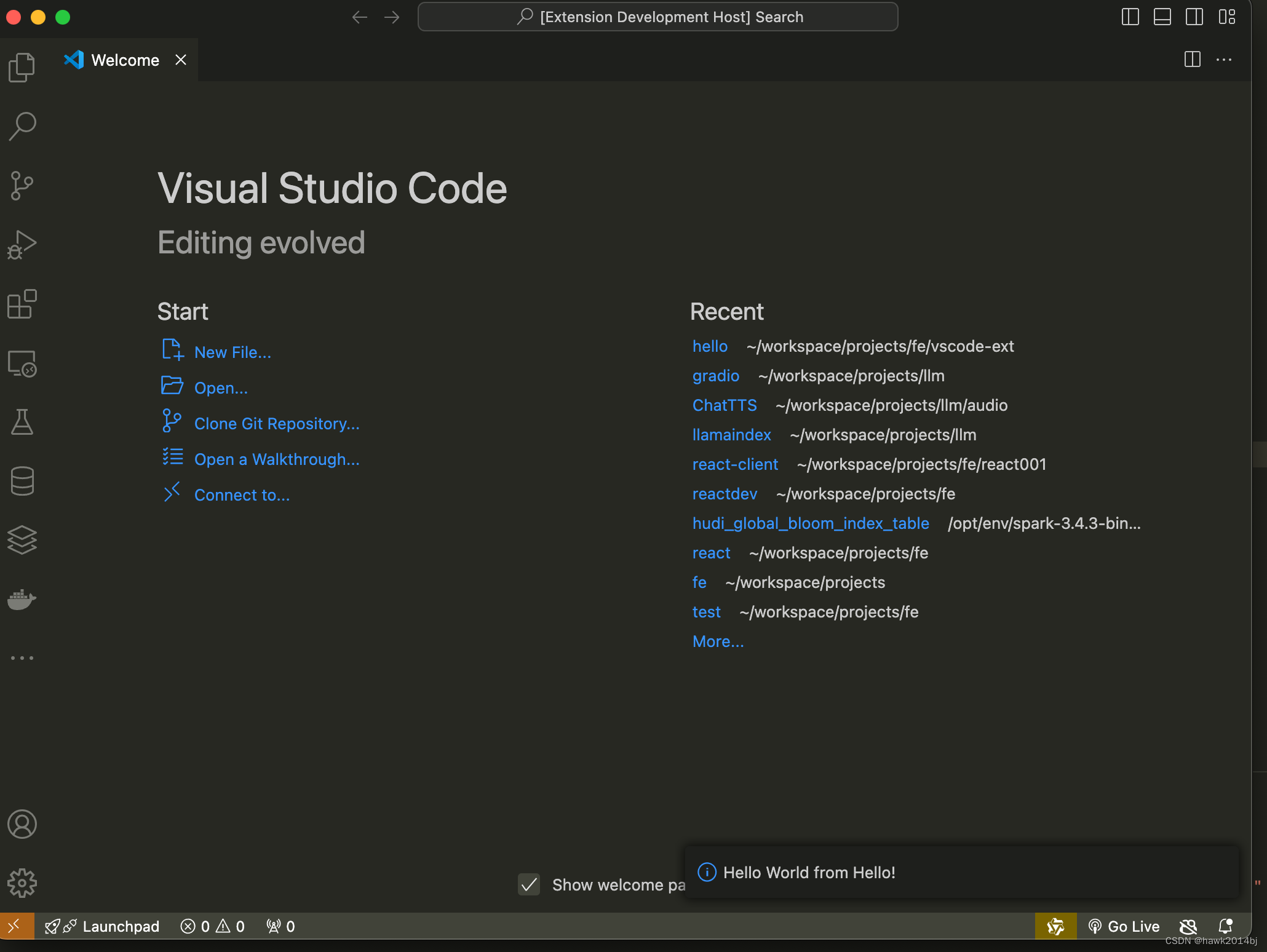Open the database view icon
The height and width of the screenshot is (952, 1267).
[22, 481]
